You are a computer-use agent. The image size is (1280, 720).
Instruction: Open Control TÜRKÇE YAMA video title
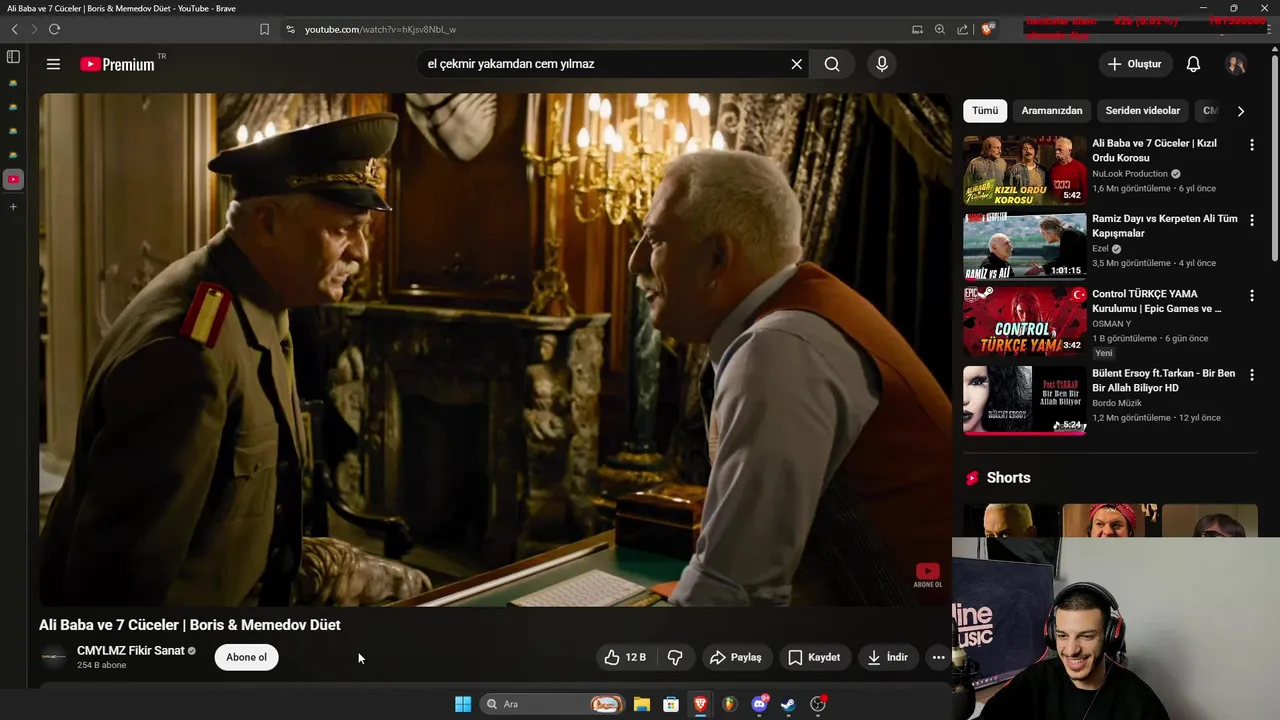1157,301
